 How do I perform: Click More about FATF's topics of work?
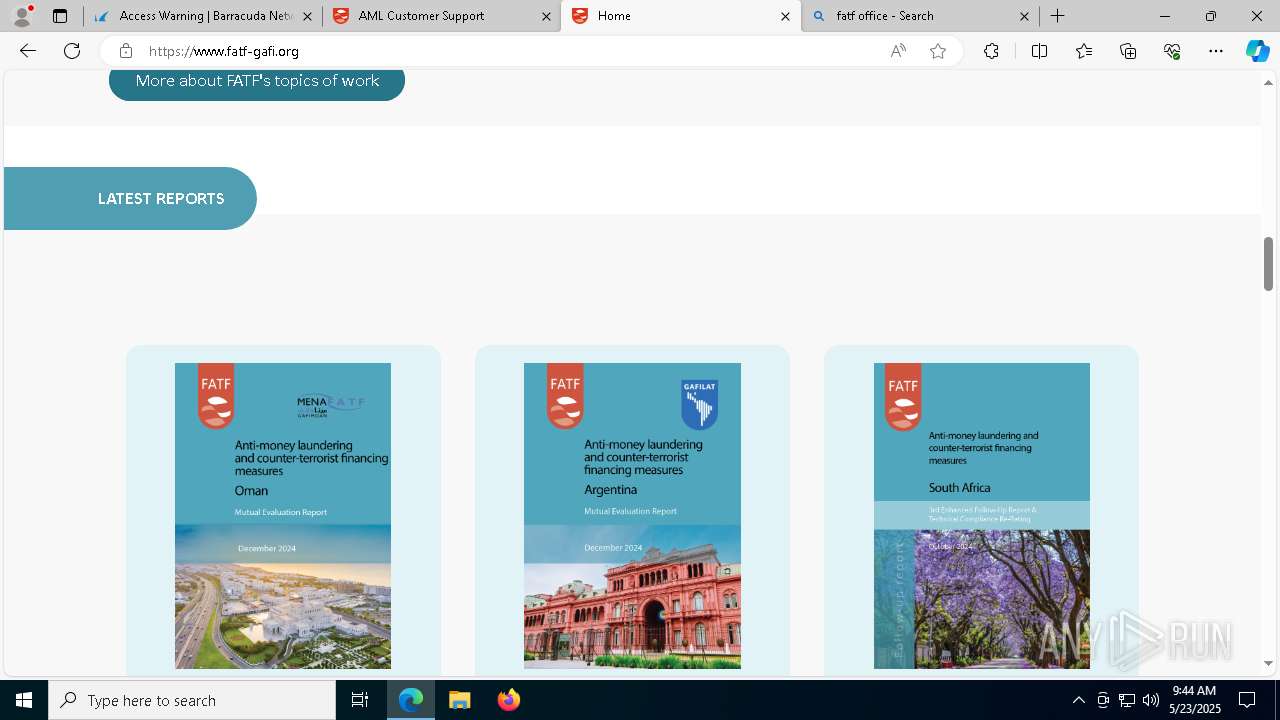257,81
